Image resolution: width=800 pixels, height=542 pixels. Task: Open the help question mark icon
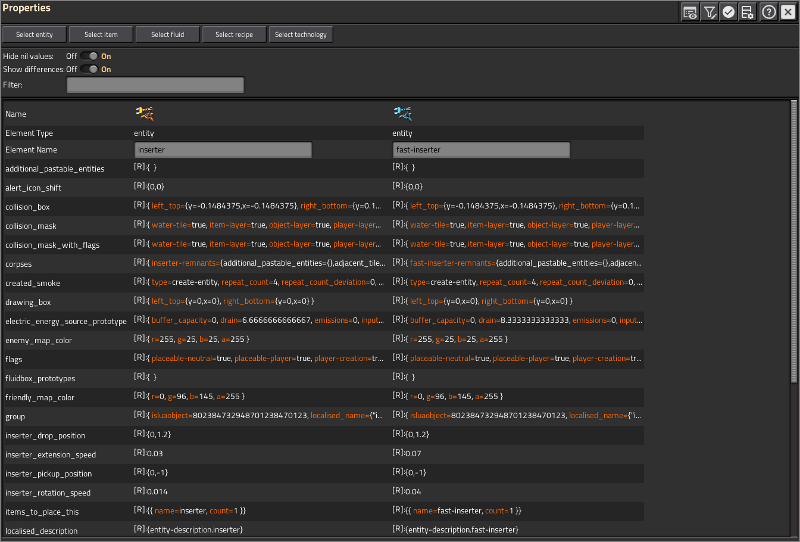click(769, 12)
